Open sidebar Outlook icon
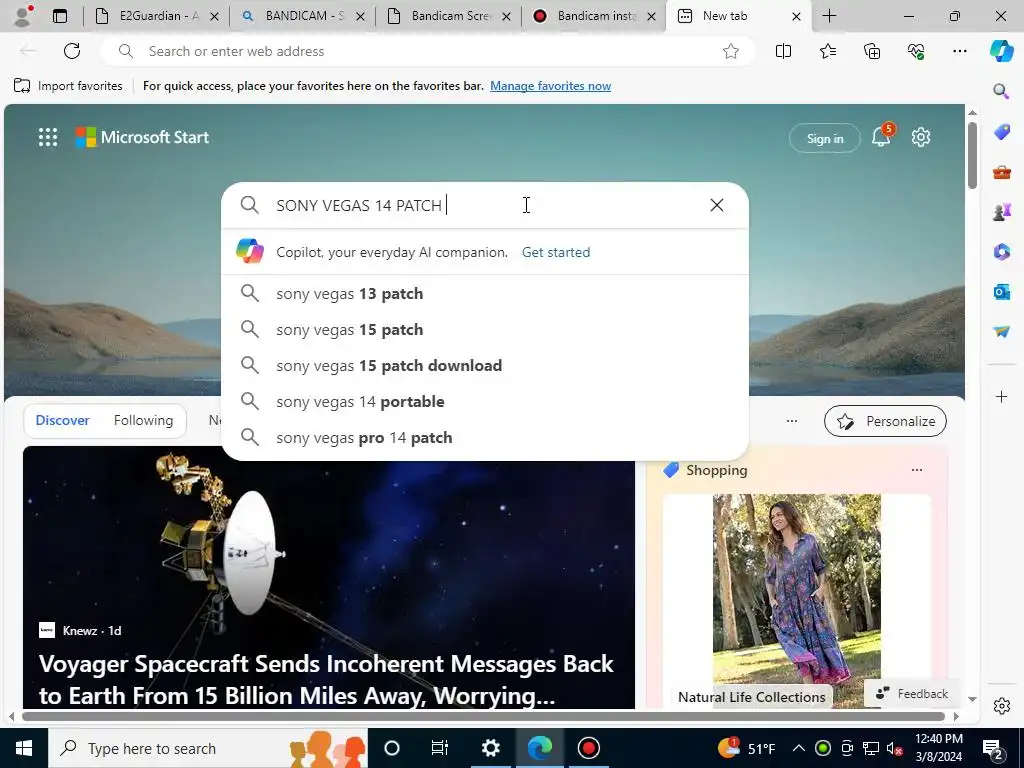1024x768 pixels. click(1001, 291)
